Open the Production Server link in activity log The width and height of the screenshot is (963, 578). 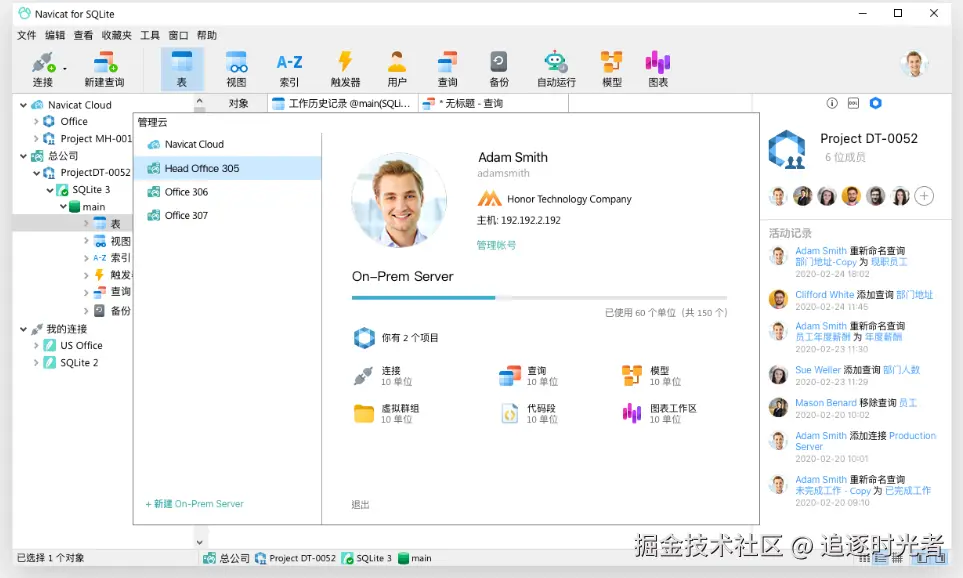[865, 441]
